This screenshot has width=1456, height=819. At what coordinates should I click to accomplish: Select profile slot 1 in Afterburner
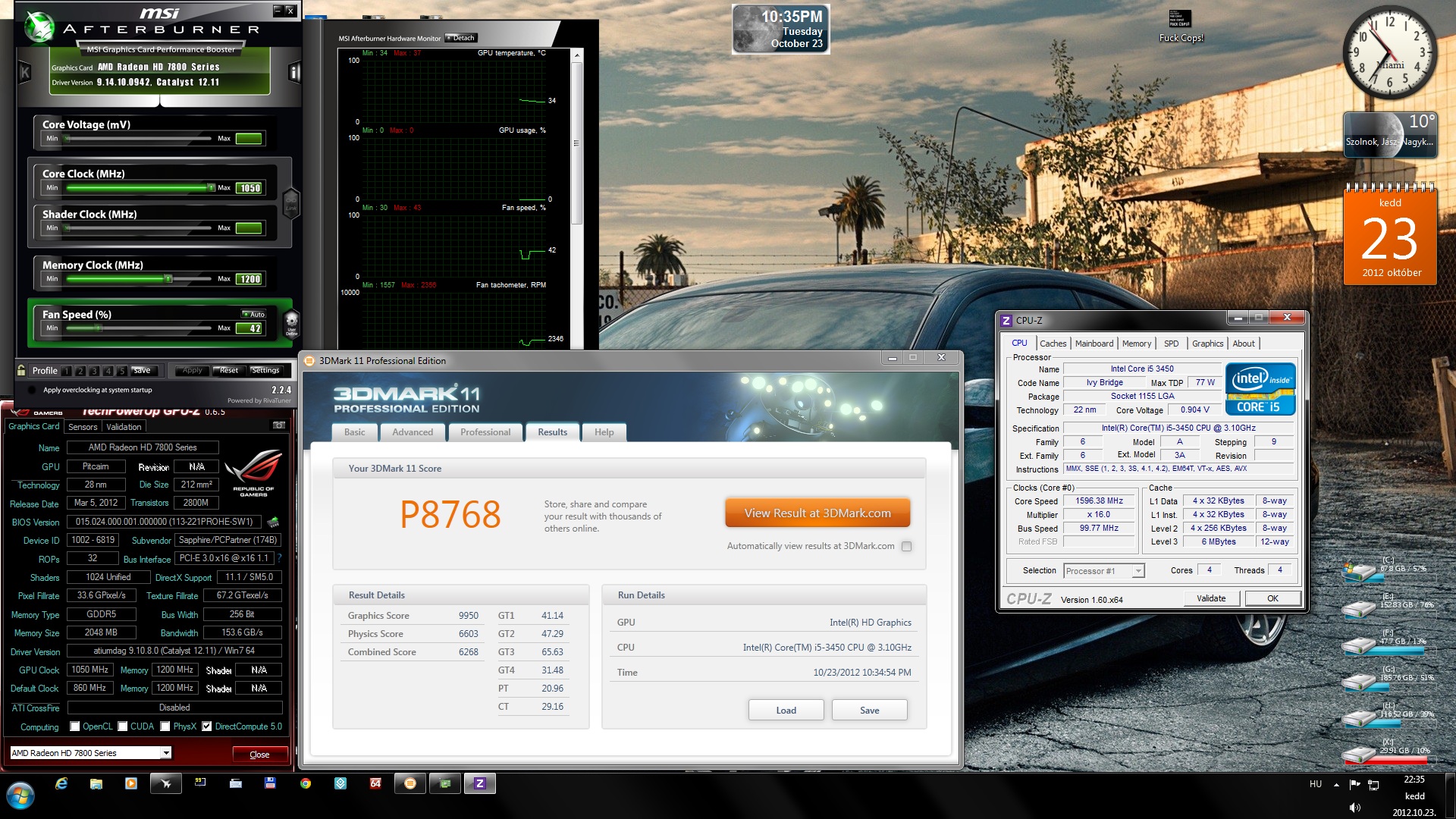67,371
